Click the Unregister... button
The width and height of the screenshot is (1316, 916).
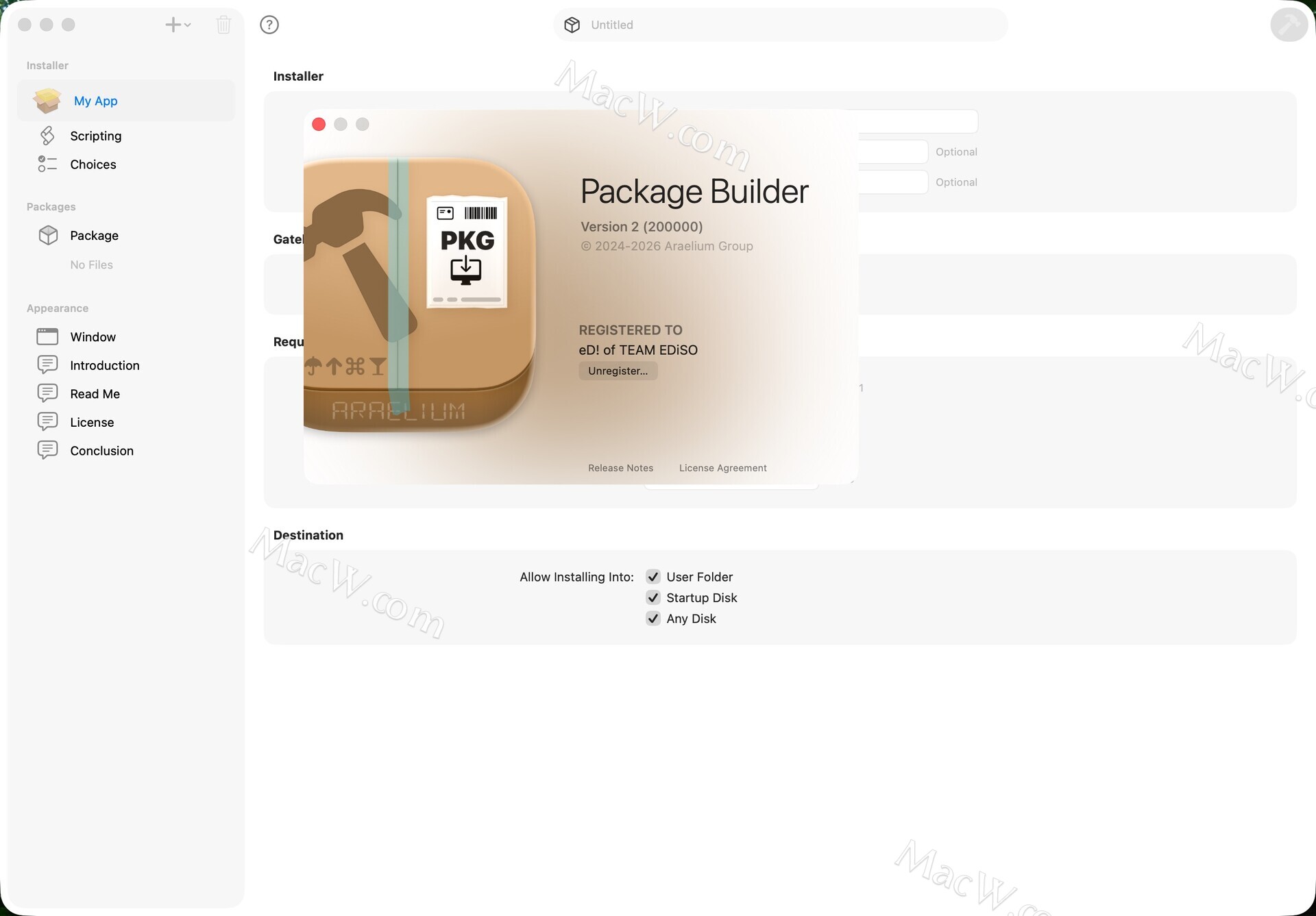click(x=618, y=371)
